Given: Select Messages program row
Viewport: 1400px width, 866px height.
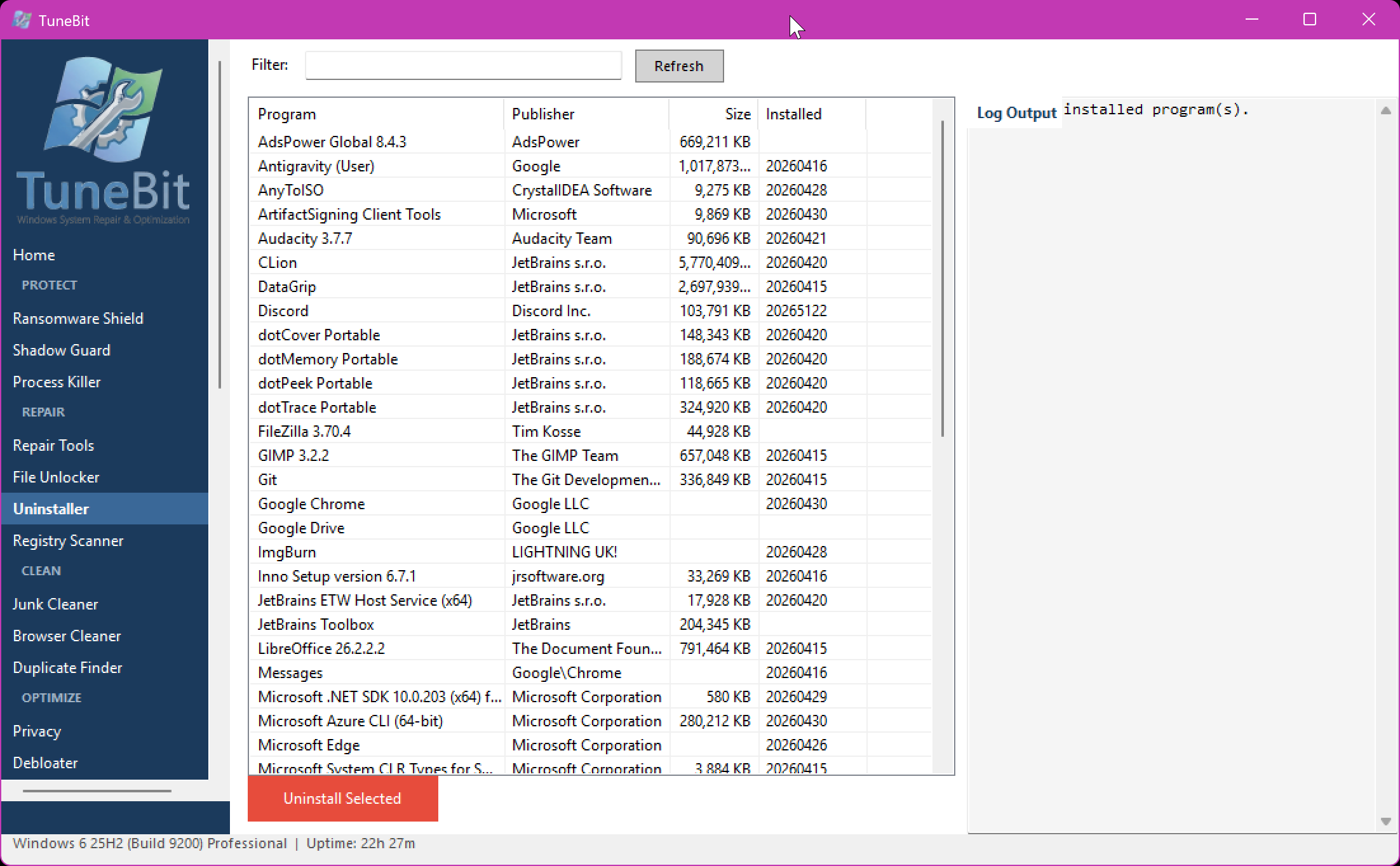Looking at the screenshot, I should click(591, 672).
